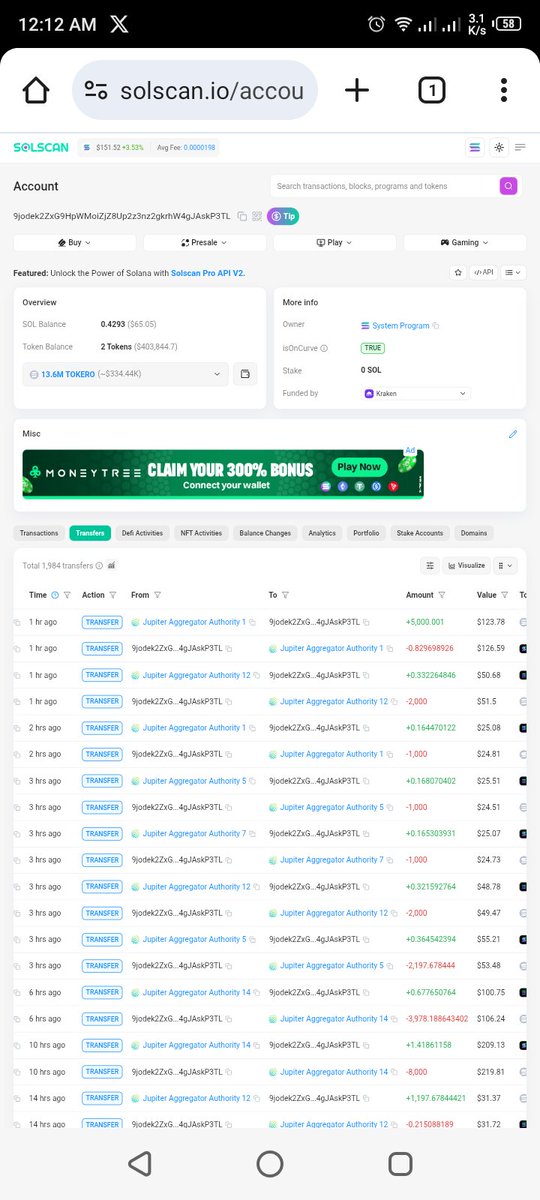Open Solscan hamburger menu icon

pyautogui.click(x=521, y=147)
